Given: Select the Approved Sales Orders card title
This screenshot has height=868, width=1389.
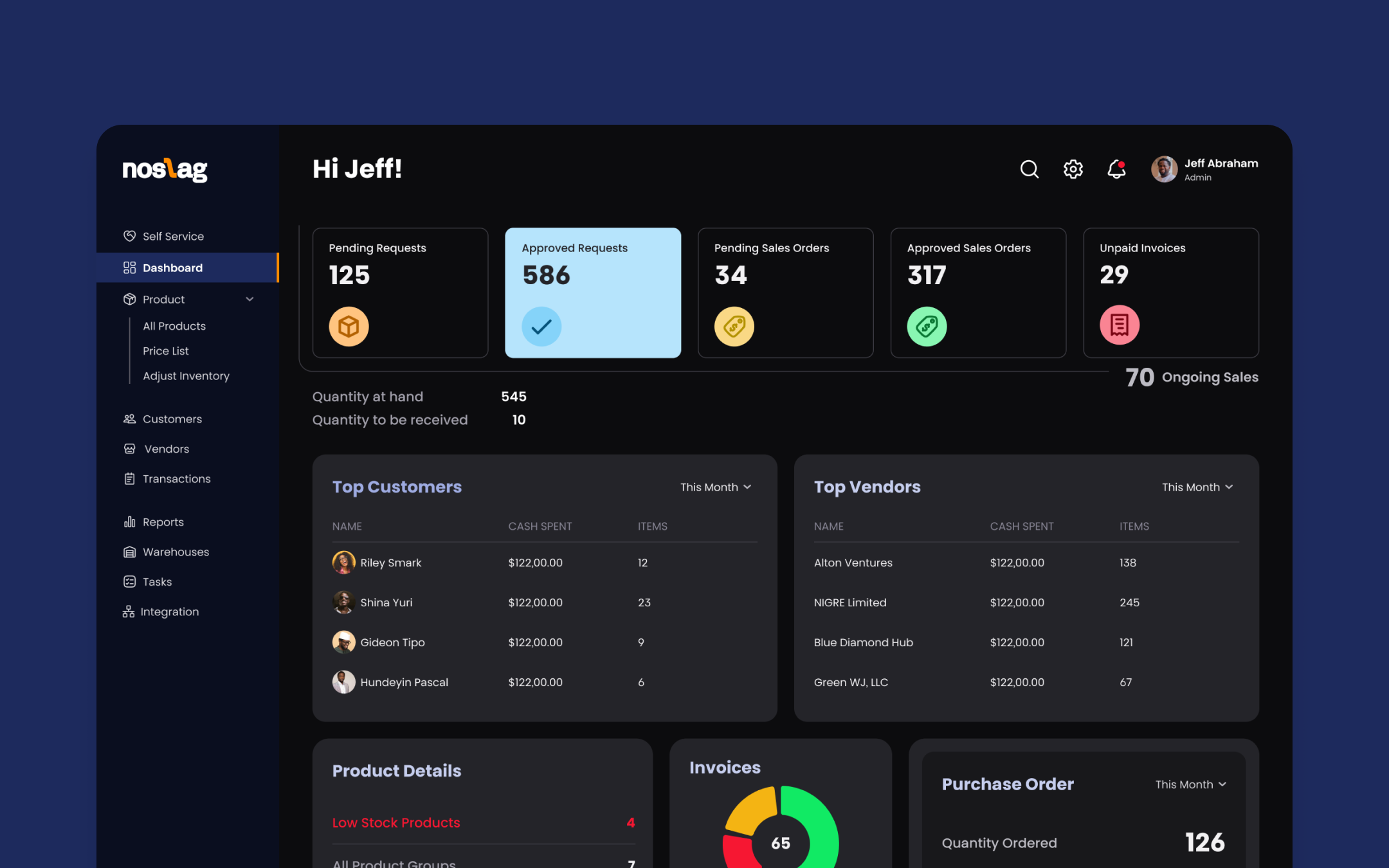Looking at the screenshot, I should pos(968,248).
